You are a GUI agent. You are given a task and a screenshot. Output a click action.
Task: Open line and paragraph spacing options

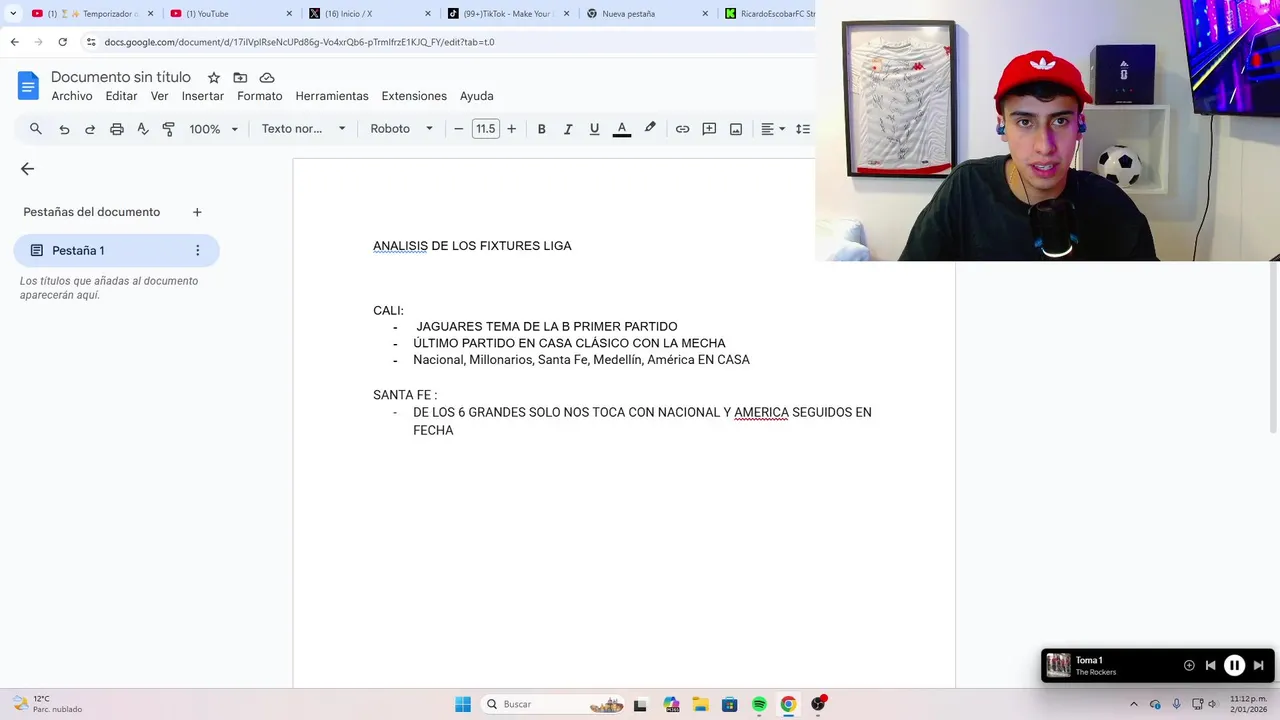[803, 129]
